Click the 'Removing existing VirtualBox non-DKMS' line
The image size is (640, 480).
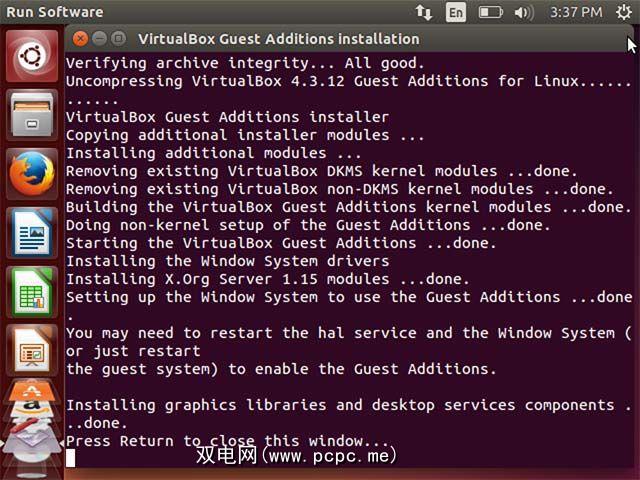[340, 189]
